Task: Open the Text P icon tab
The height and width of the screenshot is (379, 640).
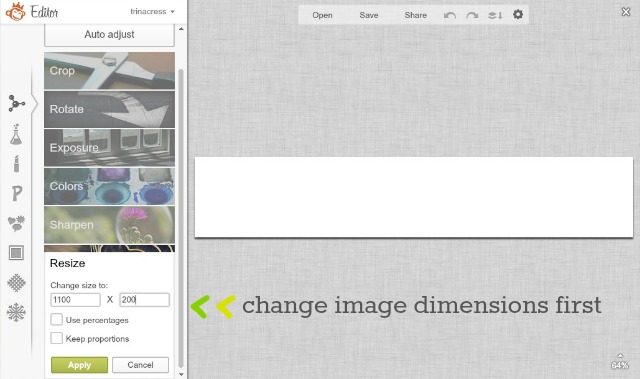Action: pyautogui.click(x=17, y=193)
